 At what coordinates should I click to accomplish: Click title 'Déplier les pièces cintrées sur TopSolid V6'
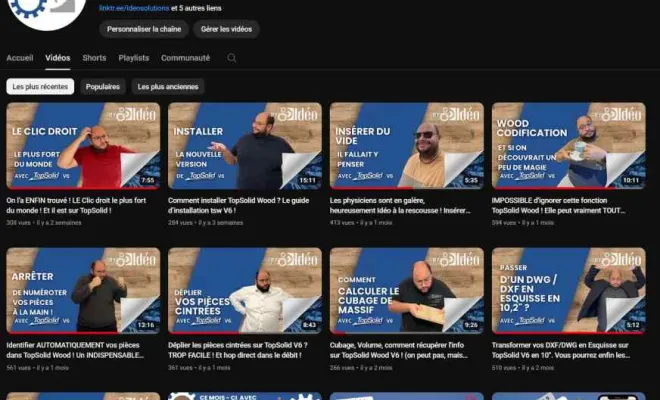click(238, 350)
